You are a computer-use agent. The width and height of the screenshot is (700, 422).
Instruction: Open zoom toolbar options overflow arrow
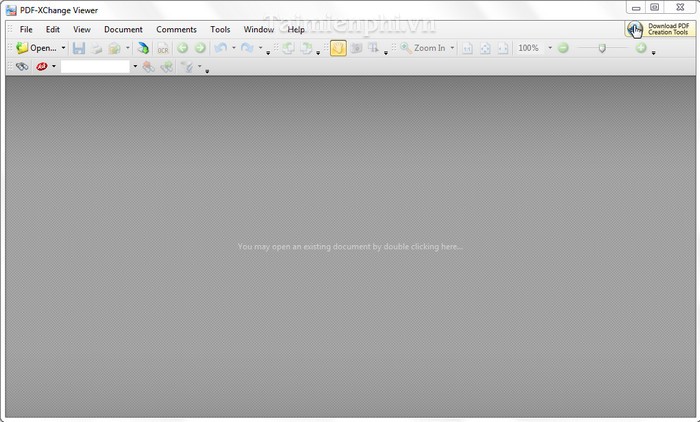click(x=654, y=53)
